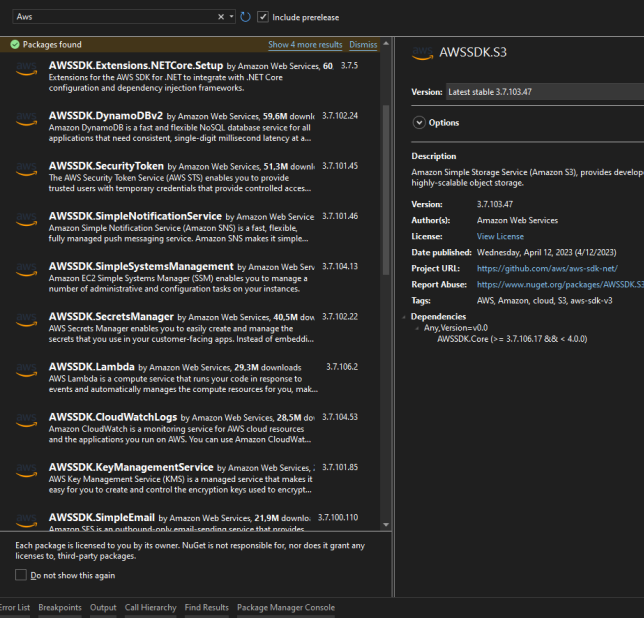Click version 3.7.102.24 of DynamoDBv2
This screenshot has height=618, width=644.
tap(340, 116)
